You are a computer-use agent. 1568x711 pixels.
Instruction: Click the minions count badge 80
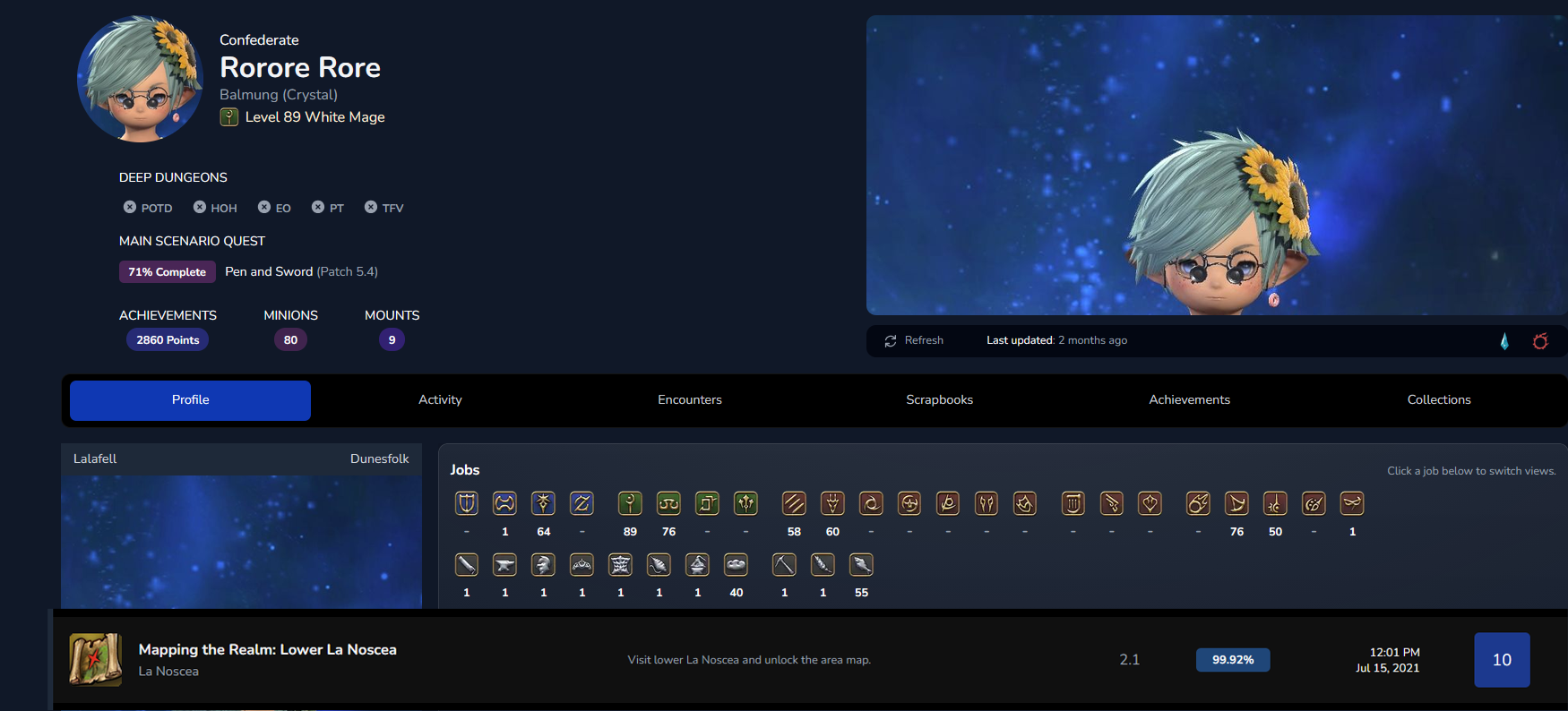tap(290, 340)
